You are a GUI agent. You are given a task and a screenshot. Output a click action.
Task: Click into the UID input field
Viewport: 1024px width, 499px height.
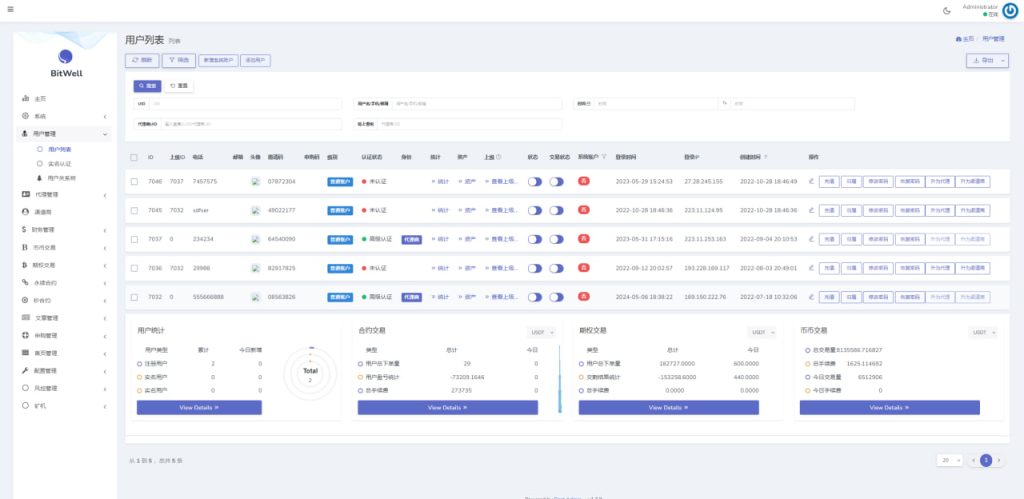[245, 104]
